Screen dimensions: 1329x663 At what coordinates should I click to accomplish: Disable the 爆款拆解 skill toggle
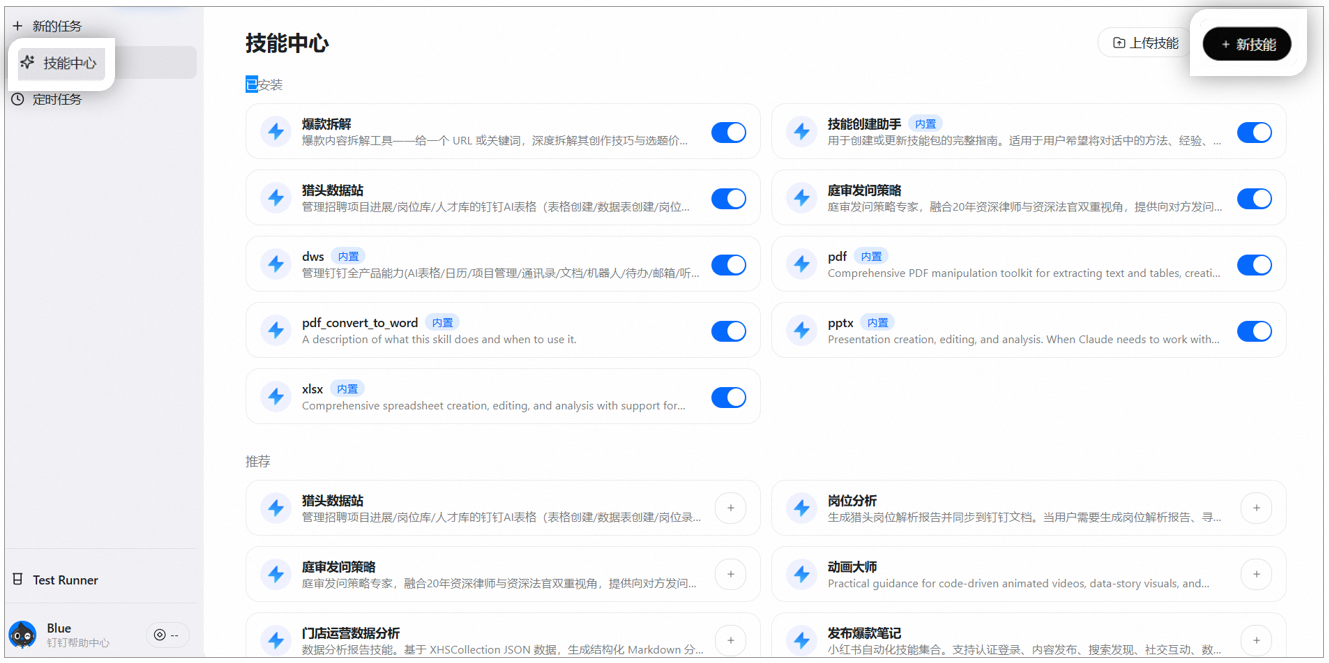click(728, 132)
